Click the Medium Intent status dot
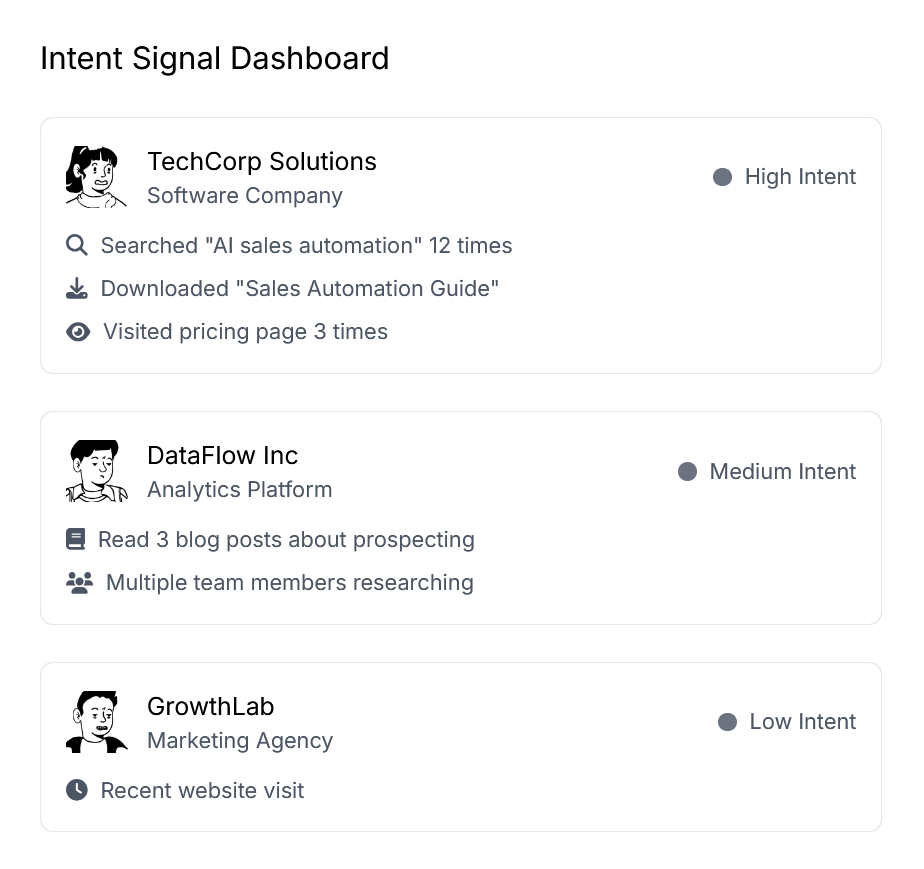Screen dimensions: 924x869 (687, 471)
